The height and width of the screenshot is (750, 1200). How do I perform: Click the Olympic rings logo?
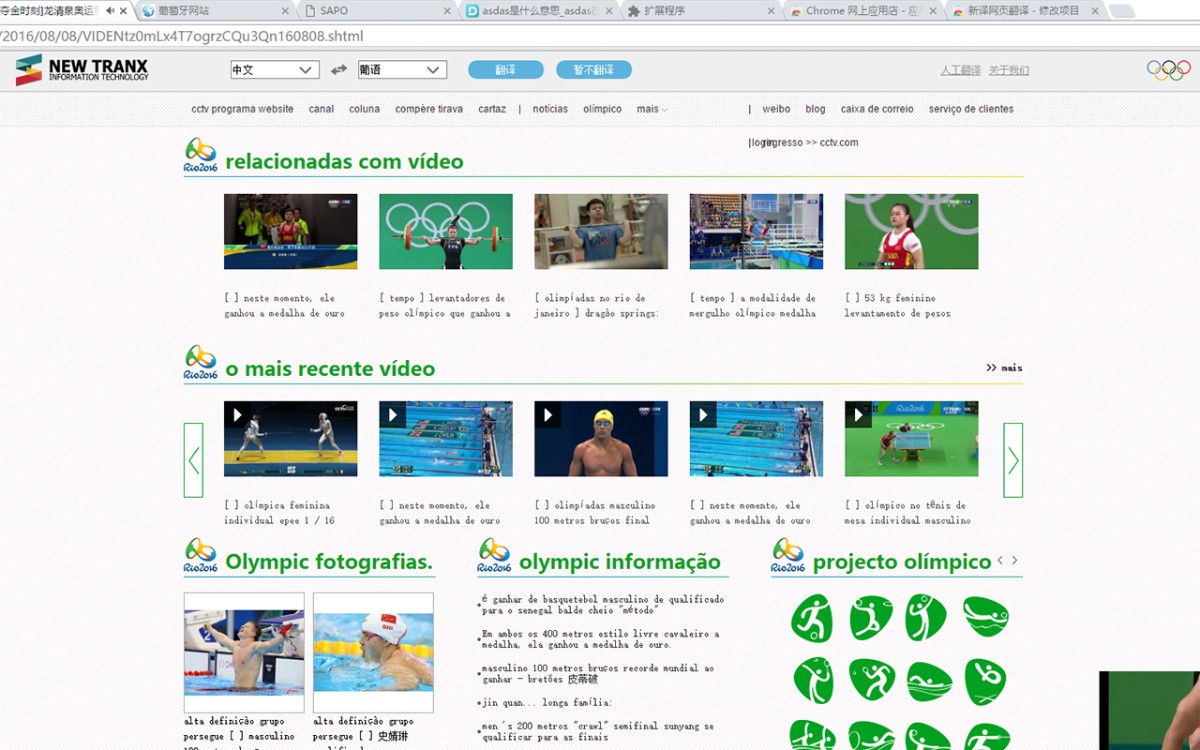(x=1168, y=70)
